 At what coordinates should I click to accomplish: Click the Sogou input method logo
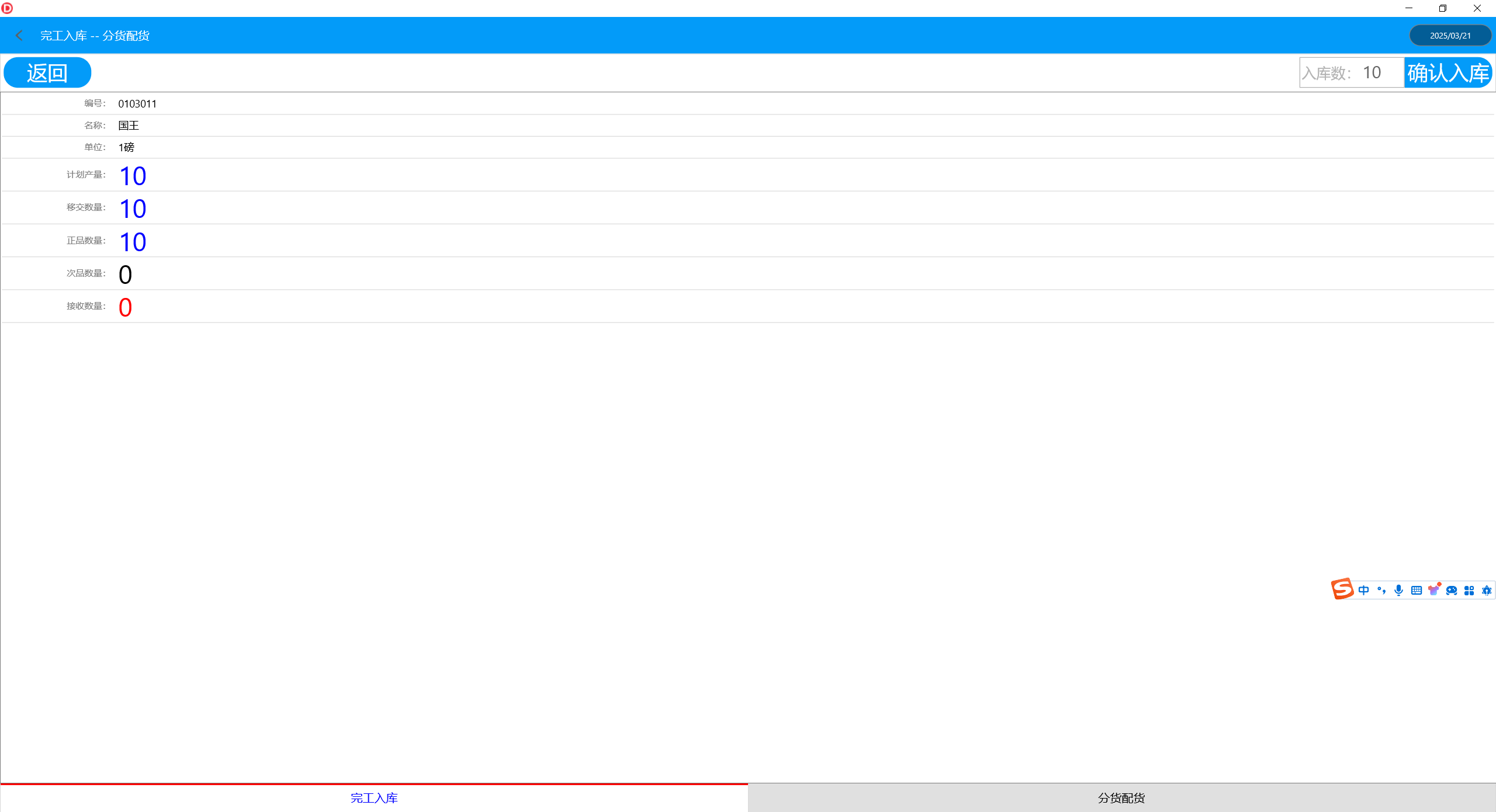1342,589
